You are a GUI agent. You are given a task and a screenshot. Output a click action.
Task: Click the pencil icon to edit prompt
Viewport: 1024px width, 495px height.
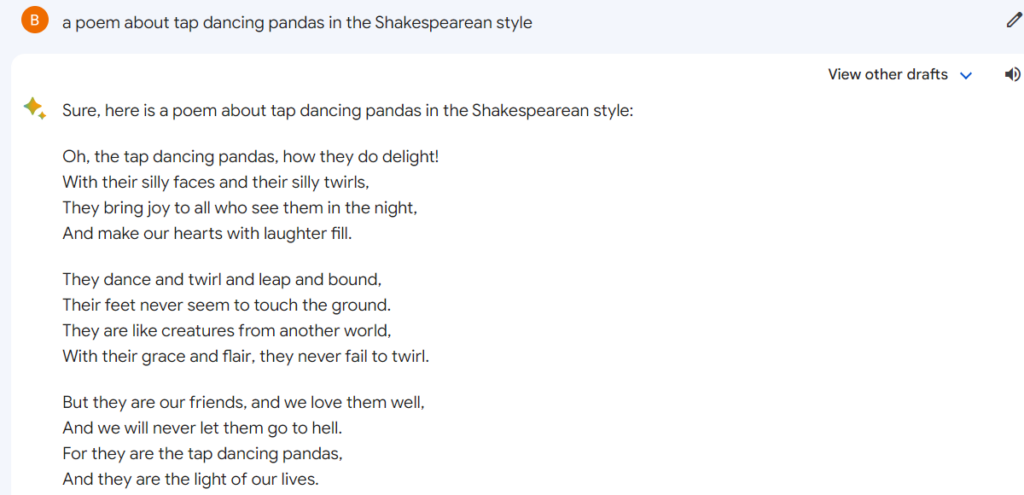point(1013,21)
